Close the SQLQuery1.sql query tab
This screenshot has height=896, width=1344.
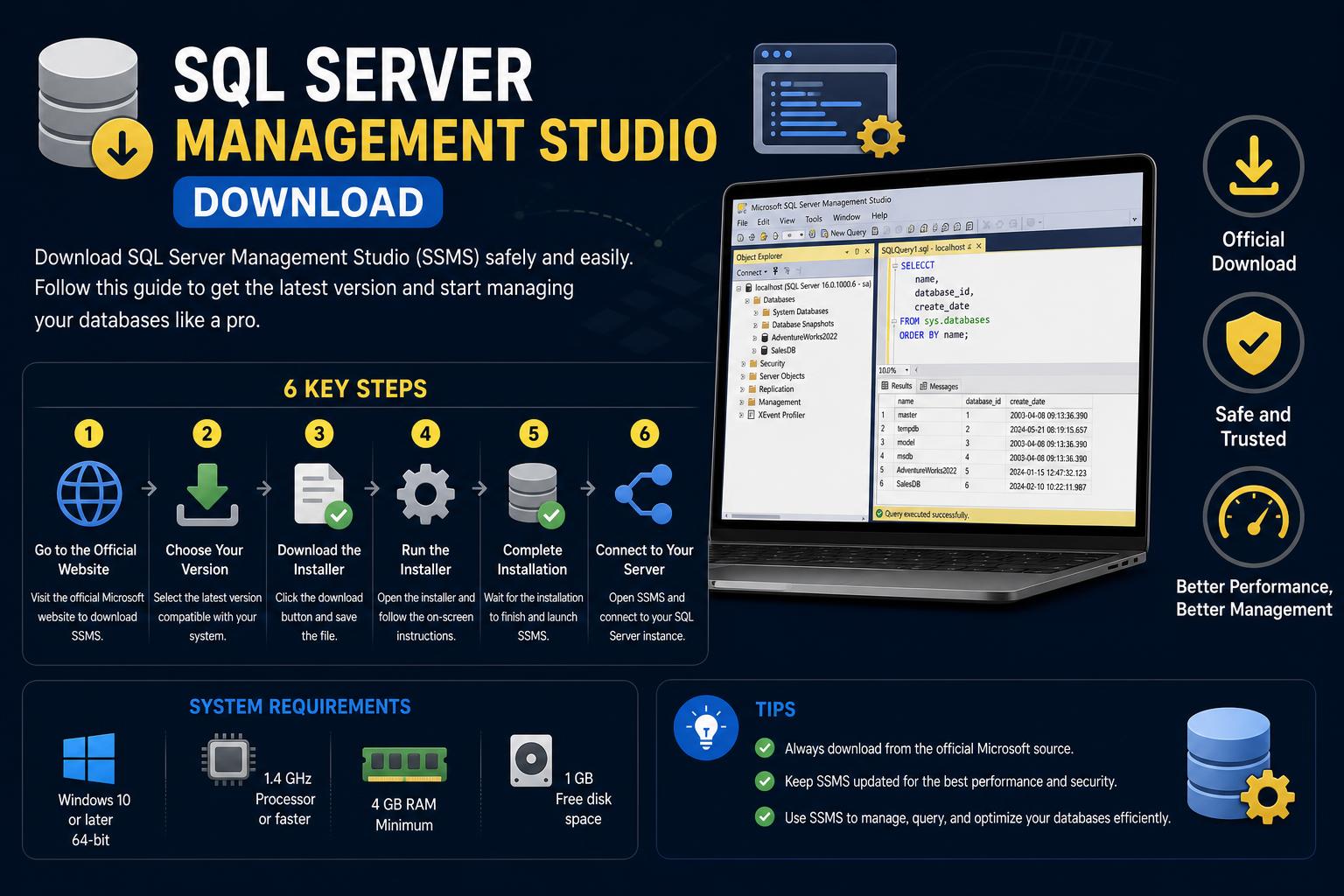point(978,246)
